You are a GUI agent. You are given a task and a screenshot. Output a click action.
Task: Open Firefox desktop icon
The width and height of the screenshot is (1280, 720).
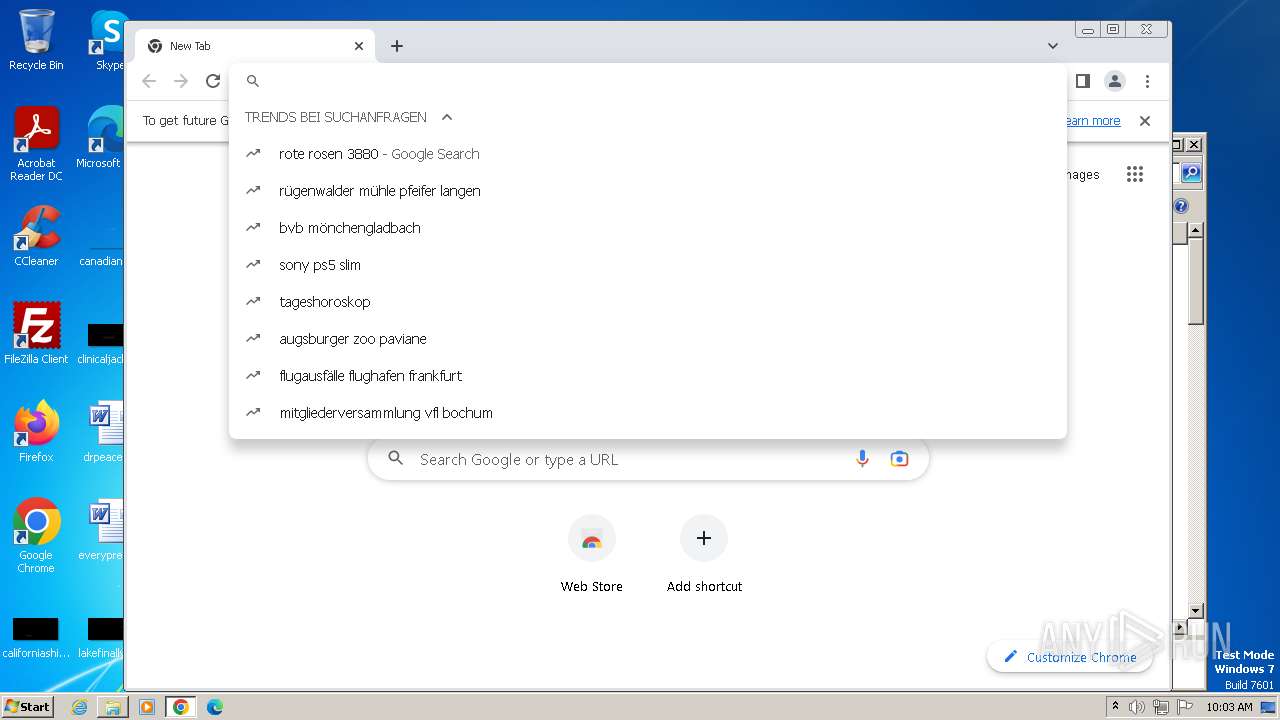[36, 432]
